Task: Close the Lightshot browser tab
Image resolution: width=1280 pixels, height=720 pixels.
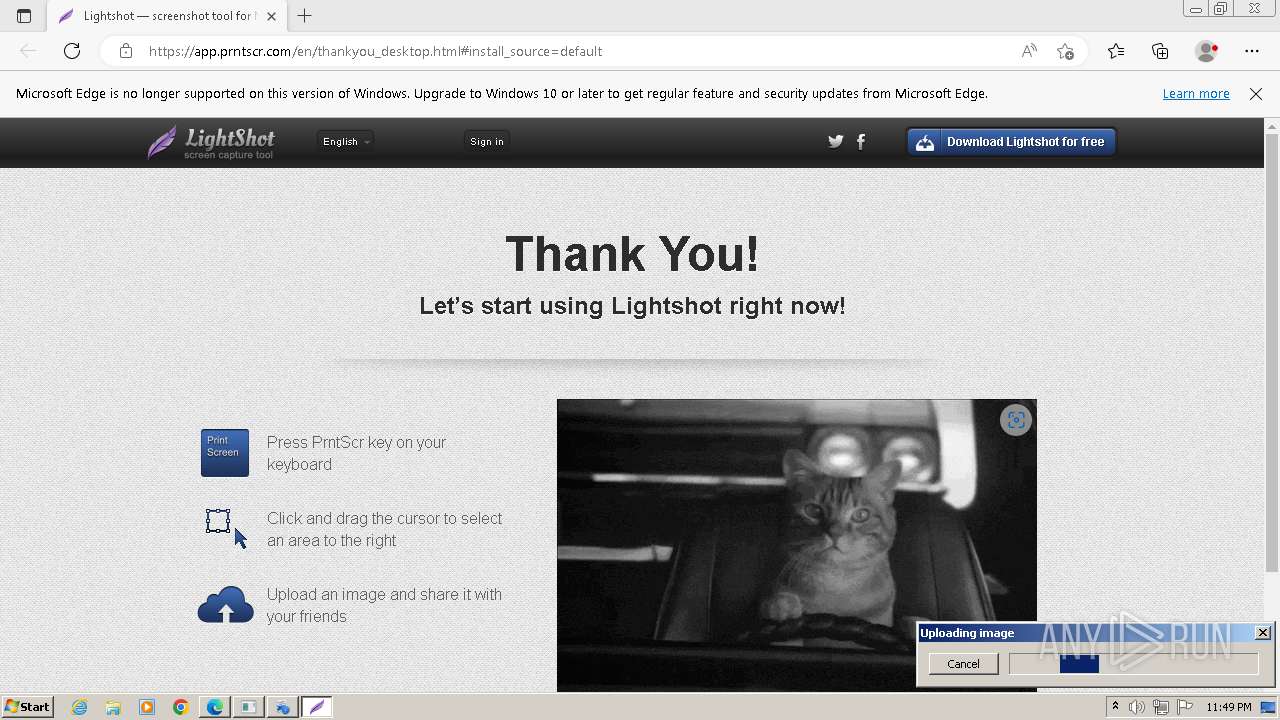Action: pyautogui.click(x=271, y=16)
